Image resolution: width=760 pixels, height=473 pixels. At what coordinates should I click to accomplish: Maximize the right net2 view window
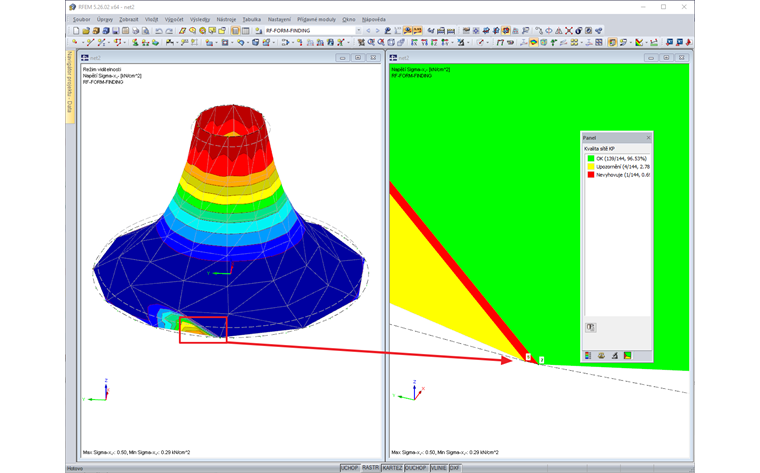(666, 58)
